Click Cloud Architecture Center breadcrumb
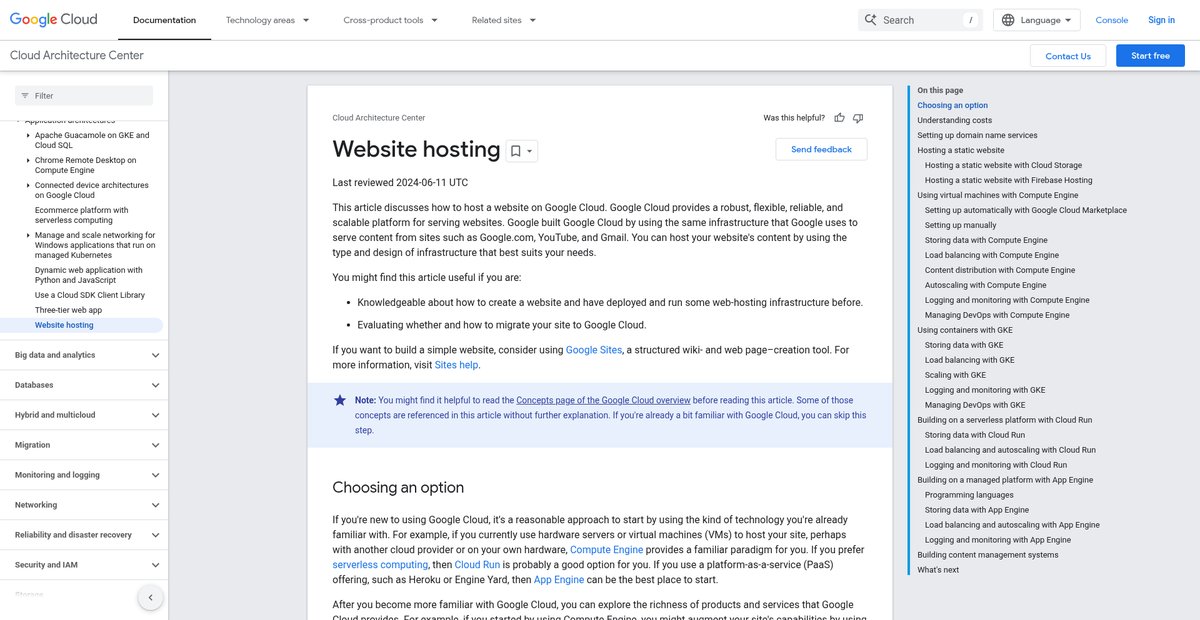The width and height of the screenshot is (1200, 620). point(379,118)
